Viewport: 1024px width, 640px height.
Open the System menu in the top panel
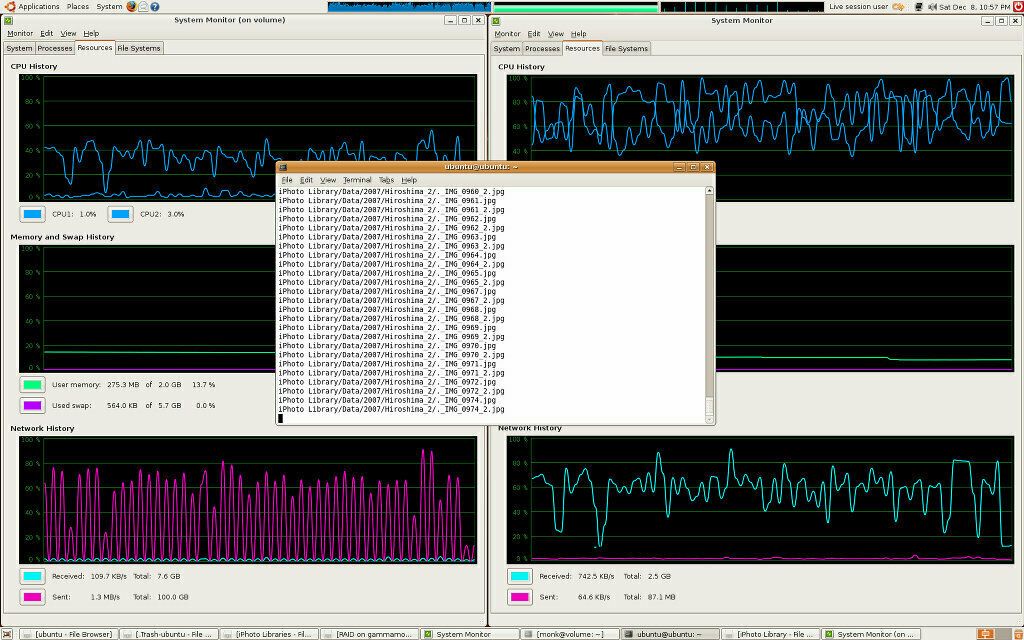pyautogui.click(x=109, y=6)
